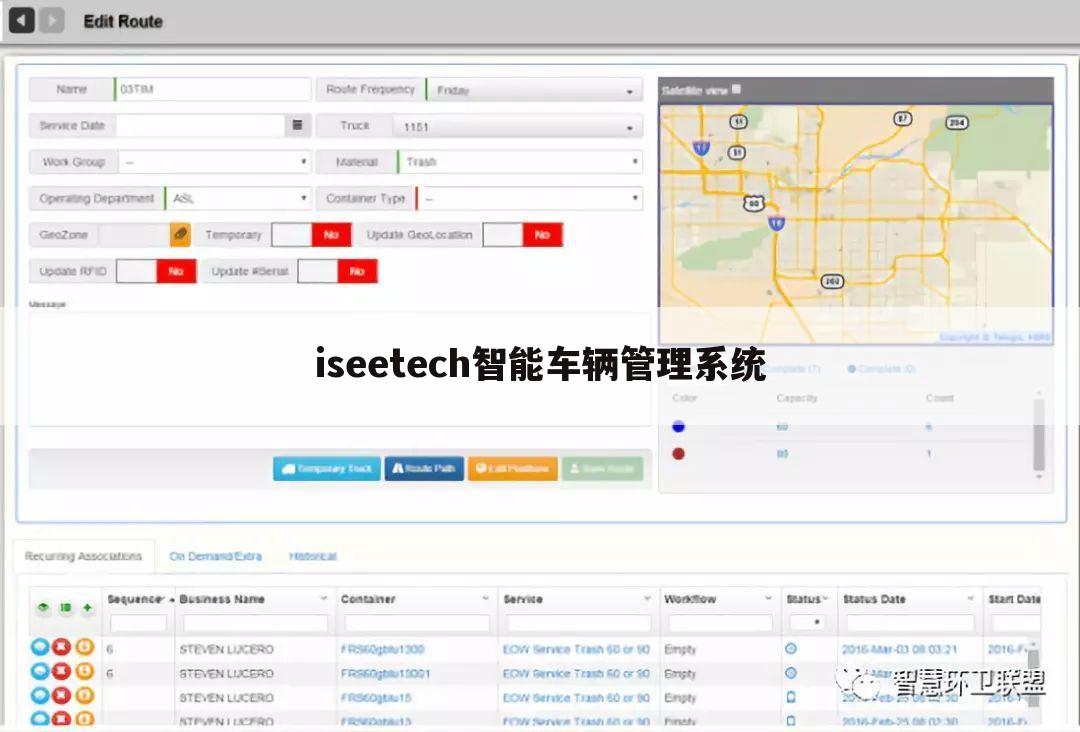
Task: Switch to the Recurring Associations tab
Action: coord(83,556)
